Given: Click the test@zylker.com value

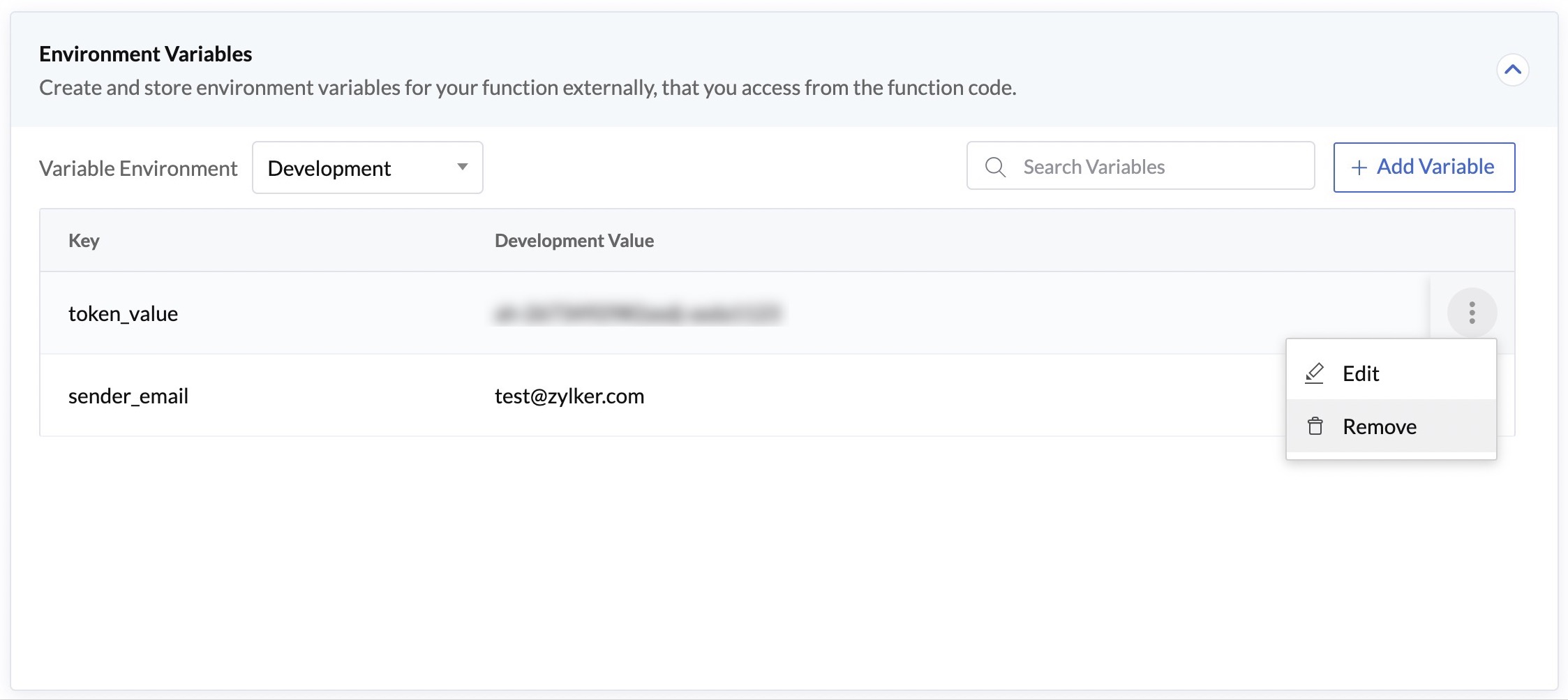Looking at the screenshot, I should click(569, 396).
